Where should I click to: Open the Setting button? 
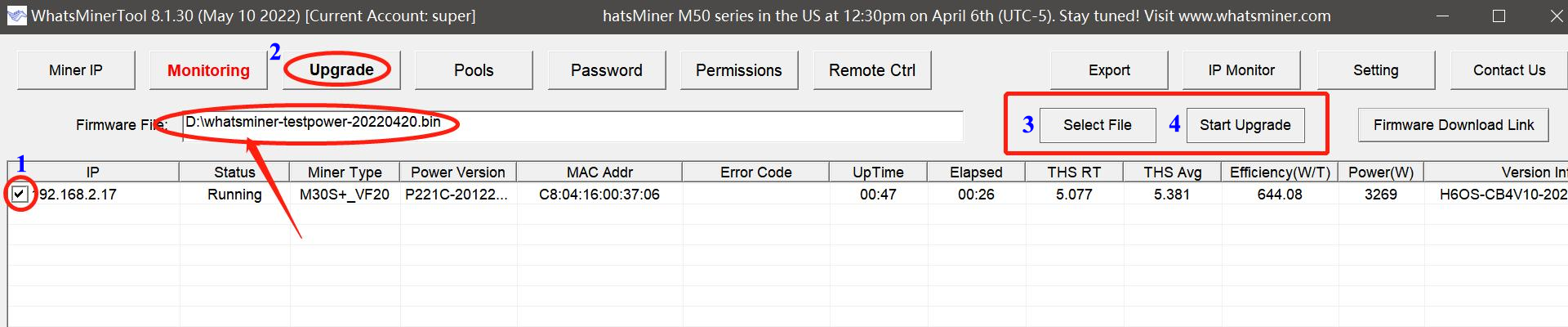tap(1375, 70)
